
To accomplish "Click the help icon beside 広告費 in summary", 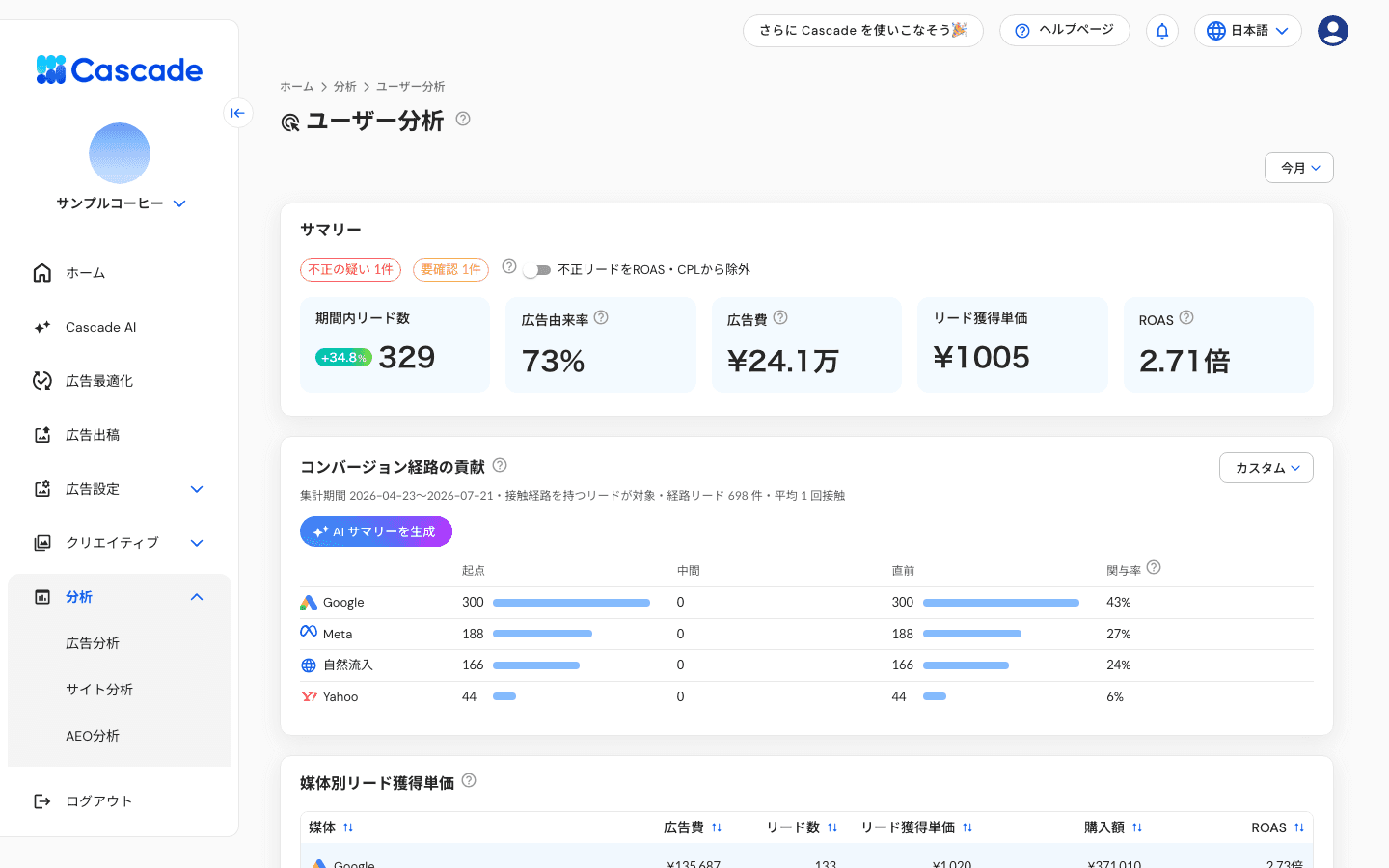I will [x=780, y=317].
